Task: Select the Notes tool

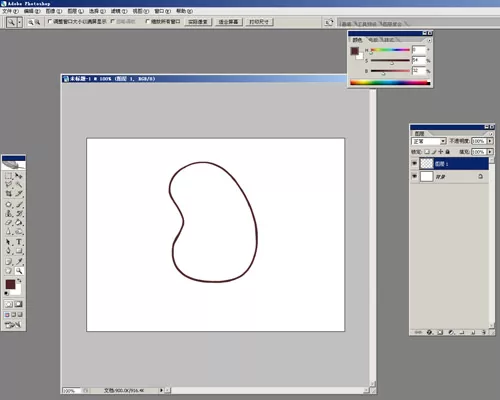Action: [x=8, y=262]
